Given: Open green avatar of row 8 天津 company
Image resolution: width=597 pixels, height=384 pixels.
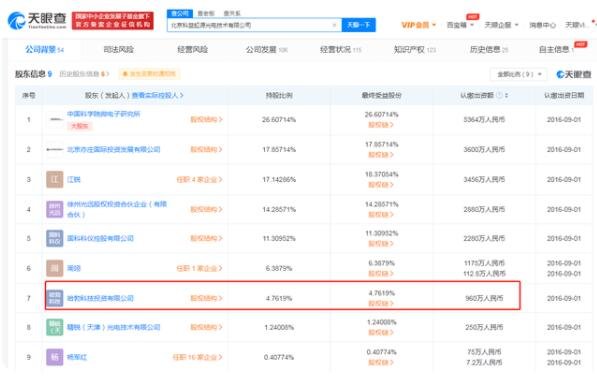Looking at the screenshot, I should [x=55, y=327].
